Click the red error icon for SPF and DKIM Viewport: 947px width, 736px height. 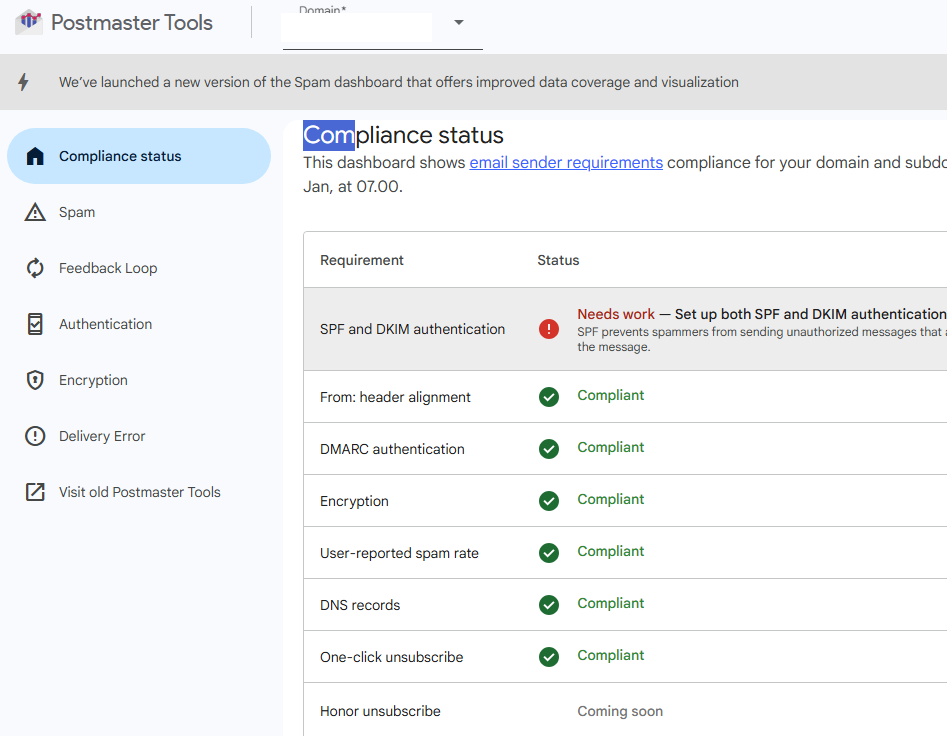click(x=549, y=329)
